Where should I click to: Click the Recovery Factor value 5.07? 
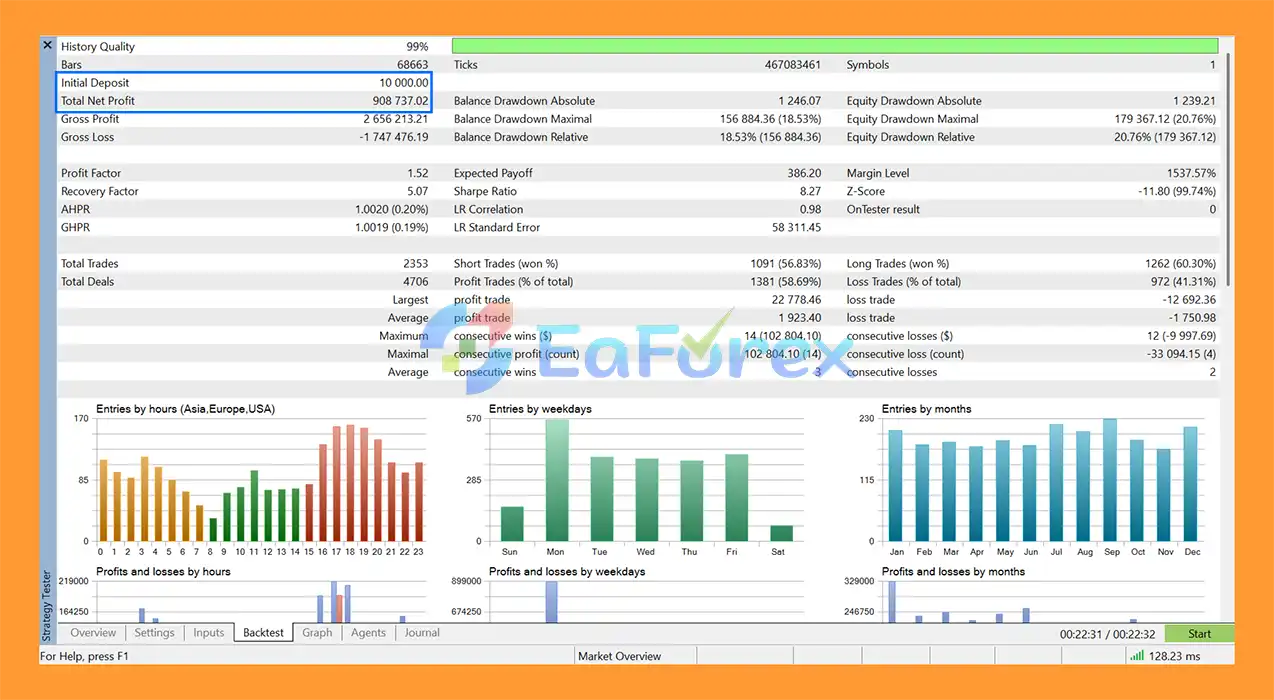pos(418,191)
